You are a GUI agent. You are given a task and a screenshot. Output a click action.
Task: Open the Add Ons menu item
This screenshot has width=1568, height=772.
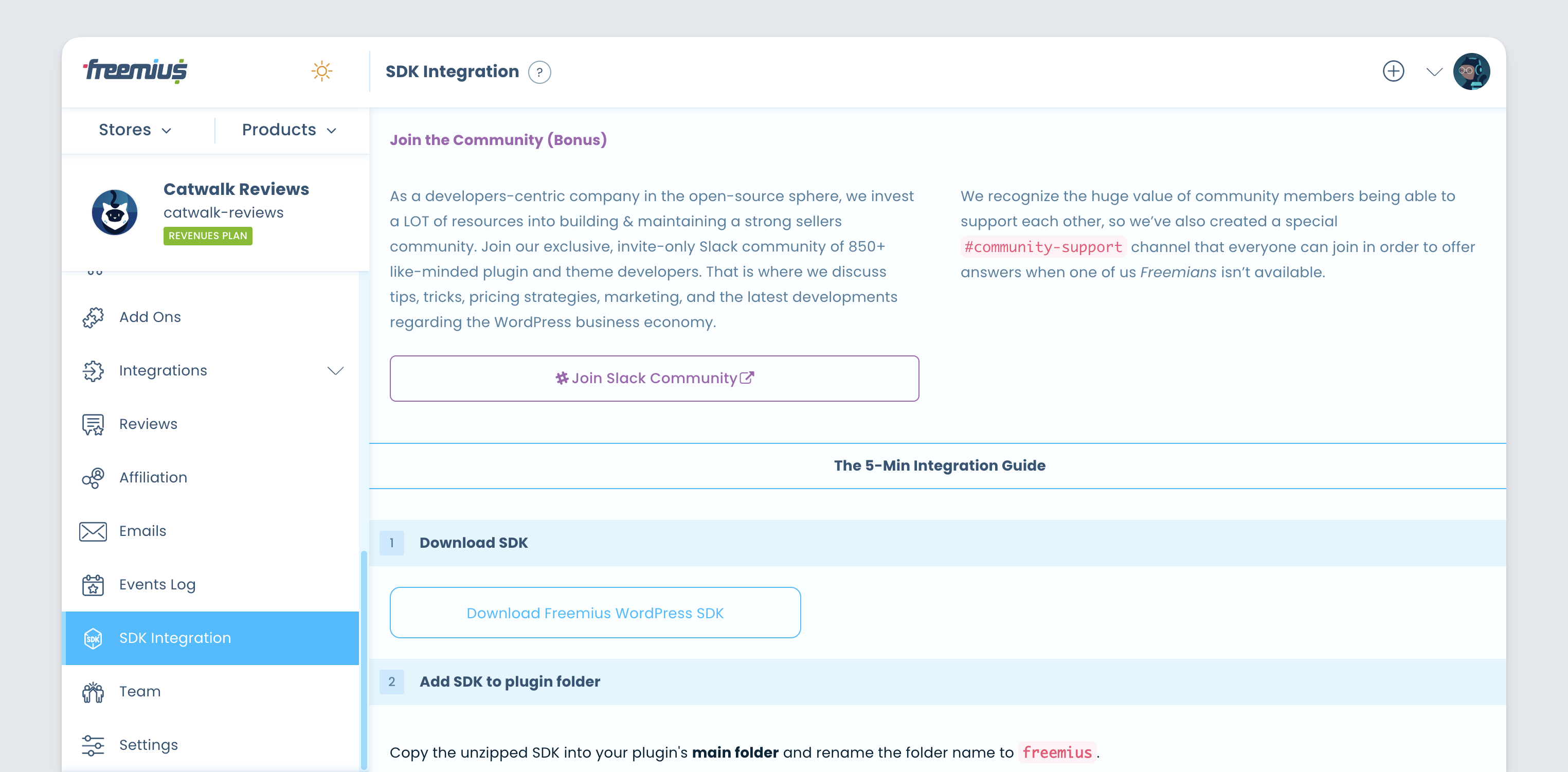tap(210, 317)
